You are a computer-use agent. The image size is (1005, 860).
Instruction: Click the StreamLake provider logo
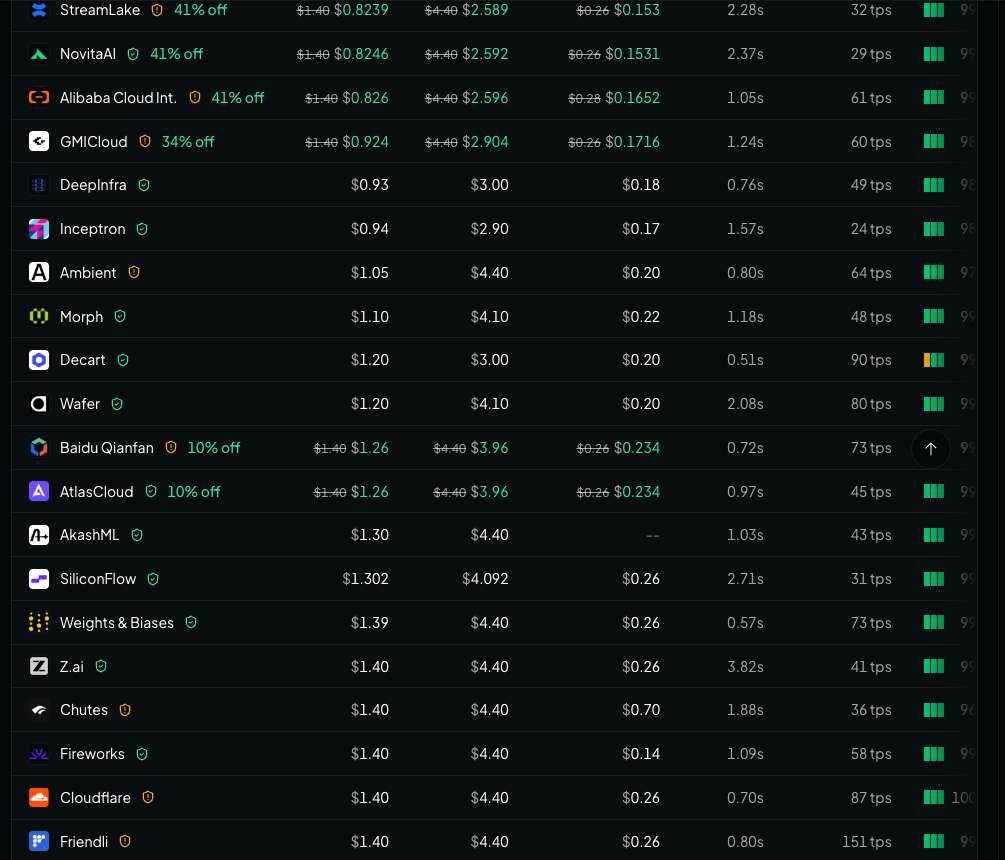pos(39,10)
